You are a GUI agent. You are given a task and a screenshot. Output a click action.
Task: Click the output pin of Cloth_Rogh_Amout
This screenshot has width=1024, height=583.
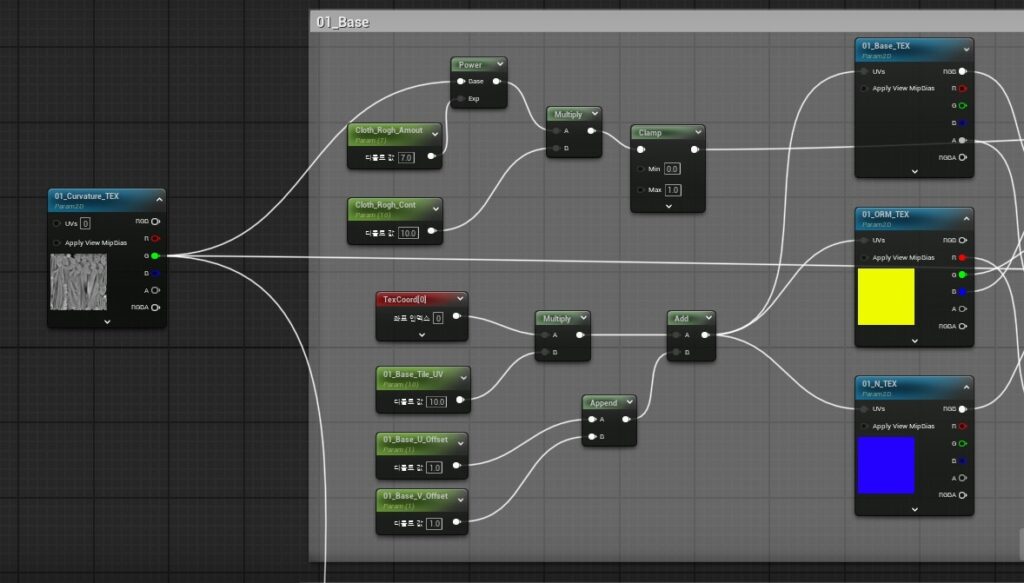coord(432,156)
